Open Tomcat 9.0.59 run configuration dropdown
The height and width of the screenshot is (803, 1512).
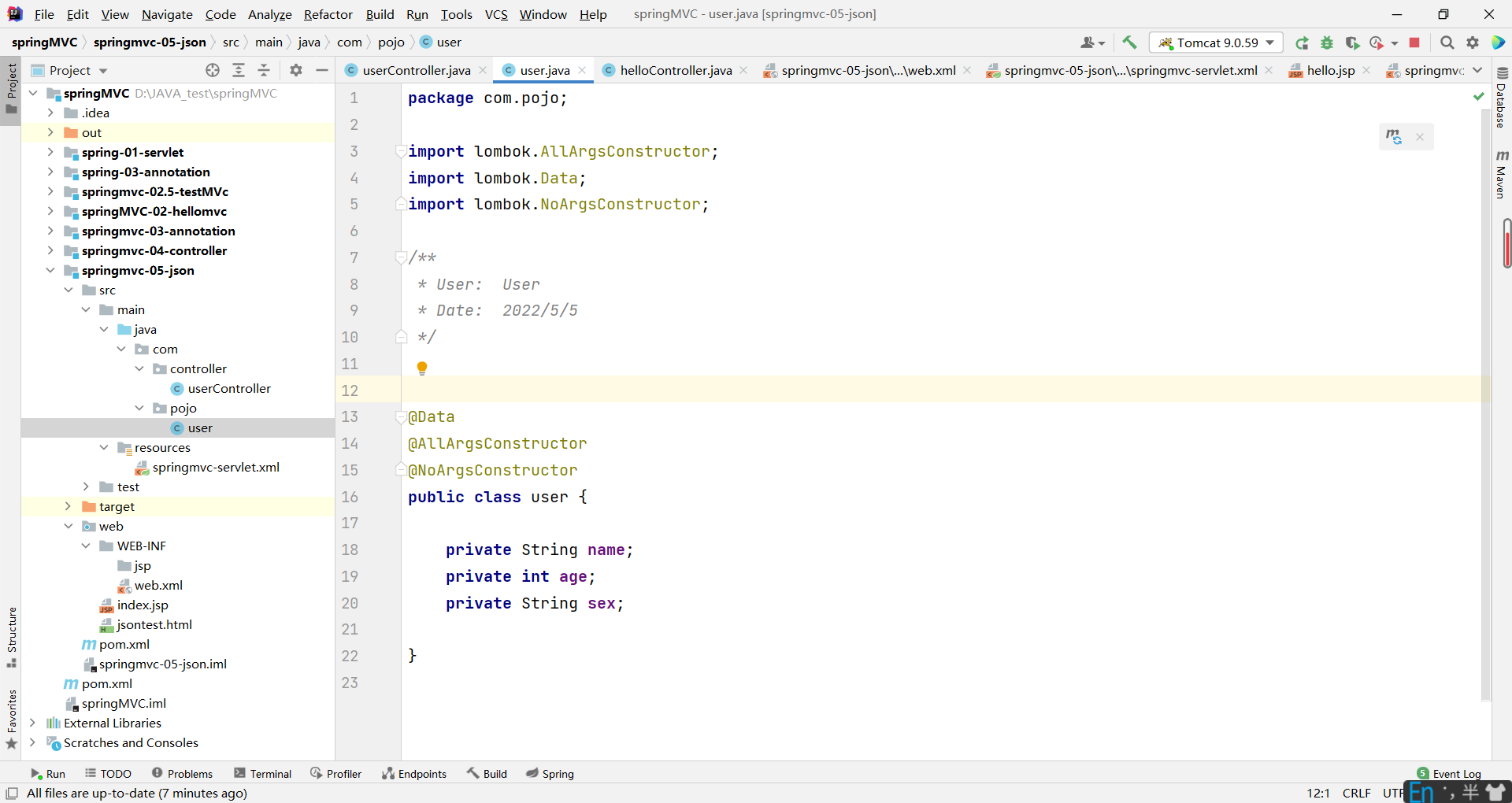[1216, 43]
